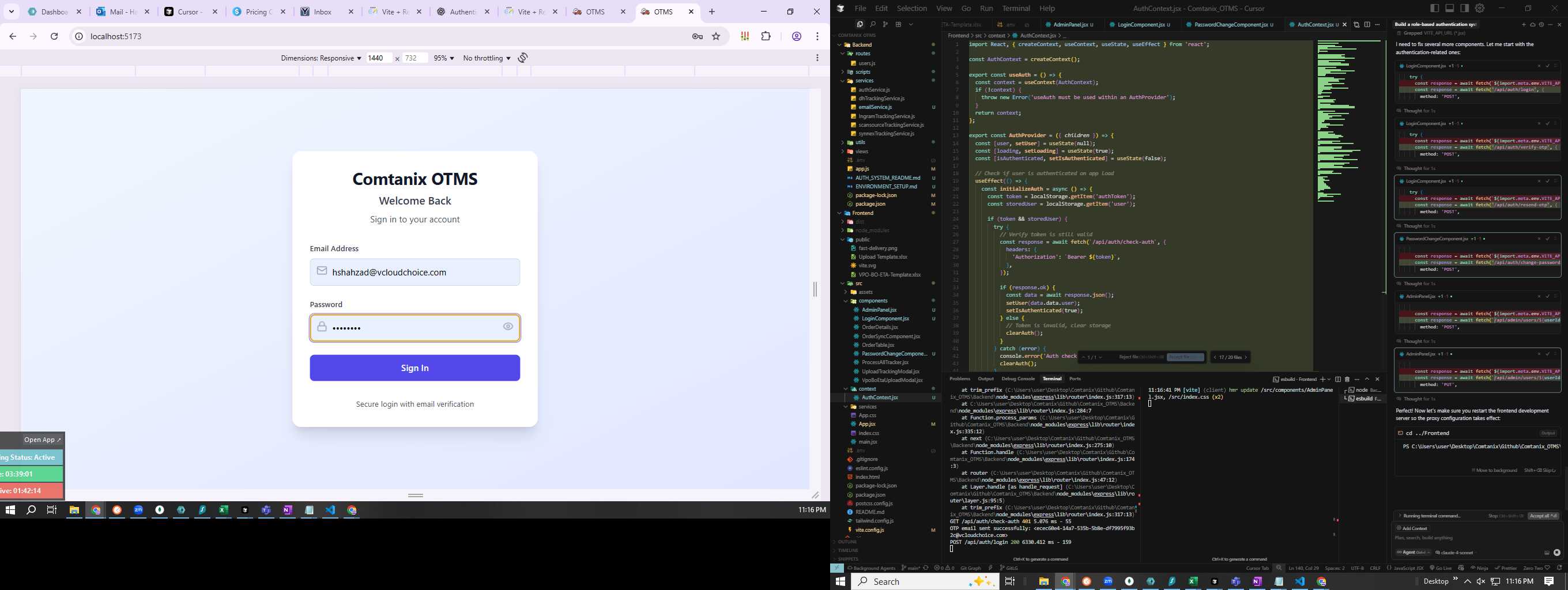Split the terminal with split icon
This screenshot has height=590, width=1568.
click(x=1338, y=379)
